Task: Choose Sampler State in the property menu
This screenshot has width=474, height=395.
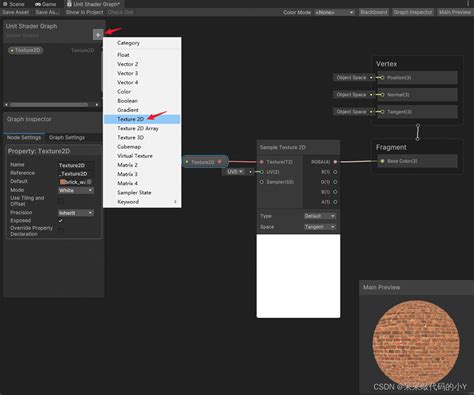Action: (142, 193)
